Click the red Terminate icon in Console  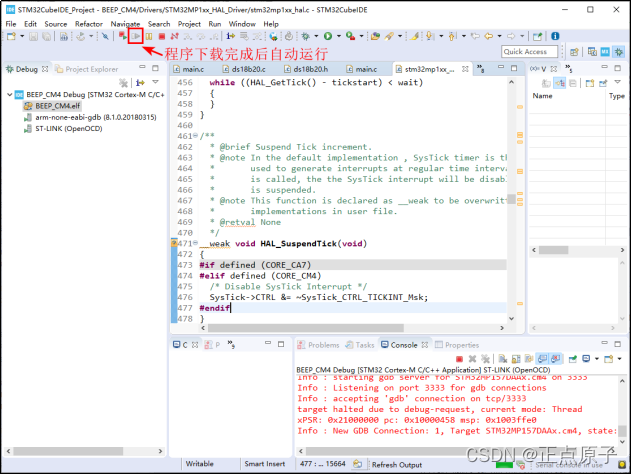coord(459,359)
